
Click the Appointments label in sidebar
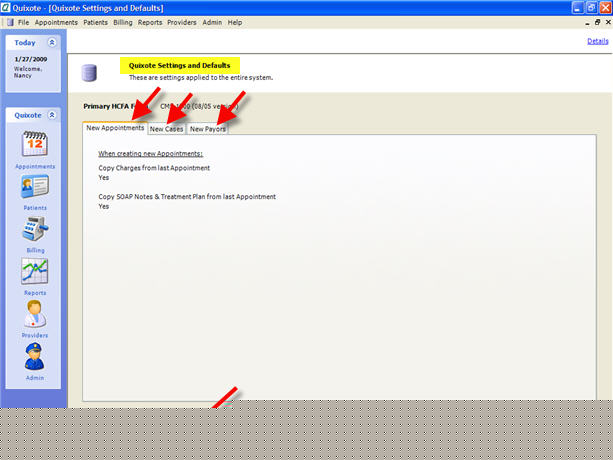tap(35, 166)
